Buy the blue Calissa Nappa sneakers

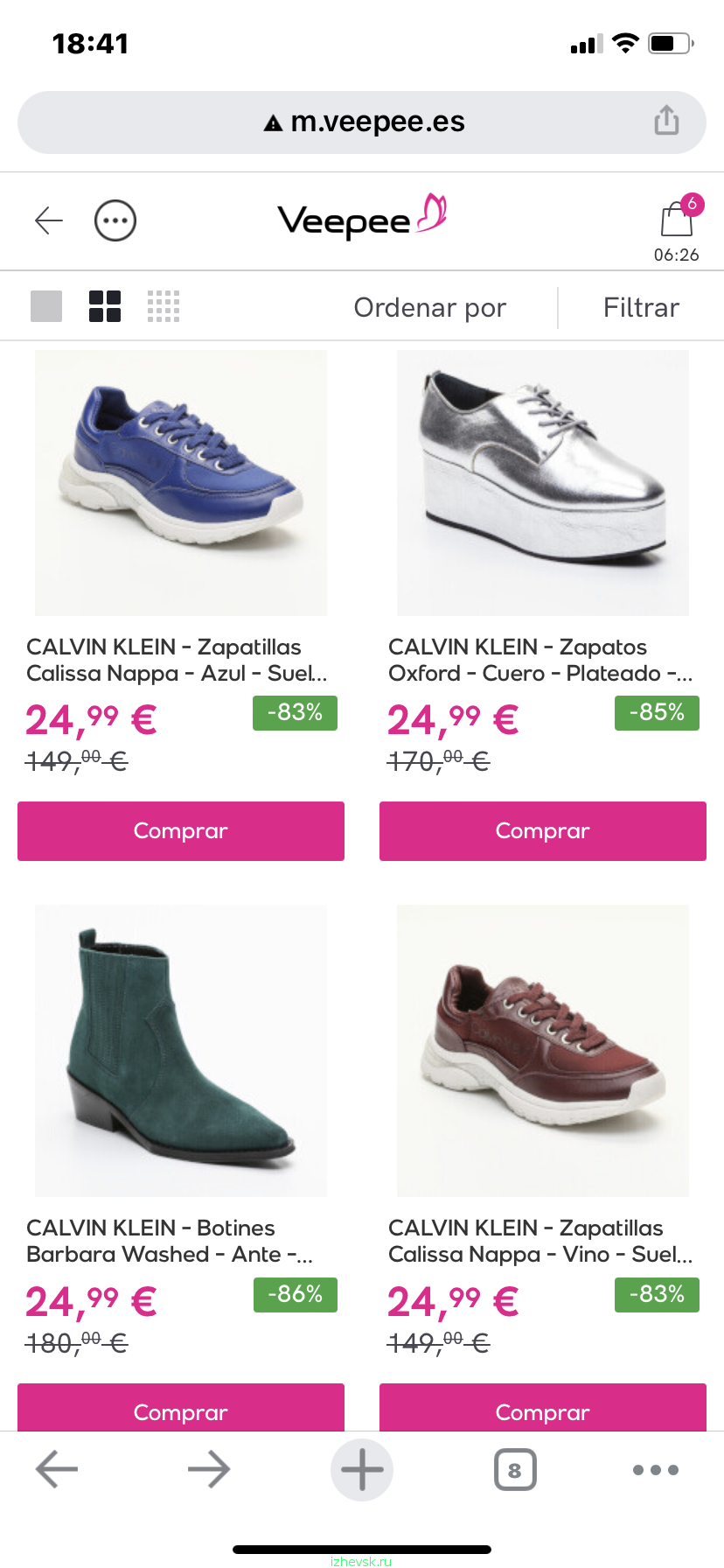[x=181, y=831]
